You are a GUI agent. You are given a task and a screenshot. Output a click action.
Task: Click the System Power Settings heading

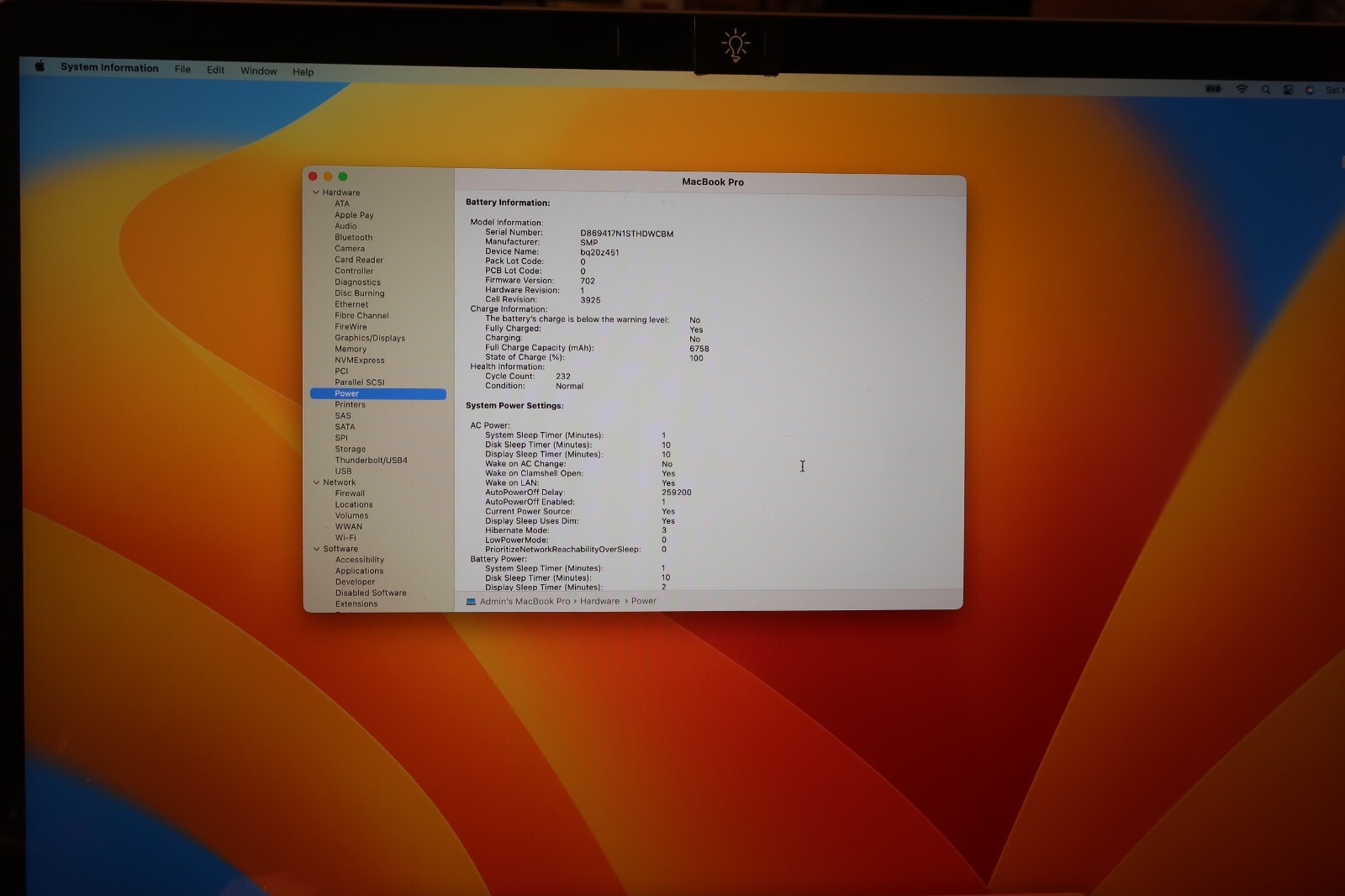pyautogui.click(x=514, y=406)
